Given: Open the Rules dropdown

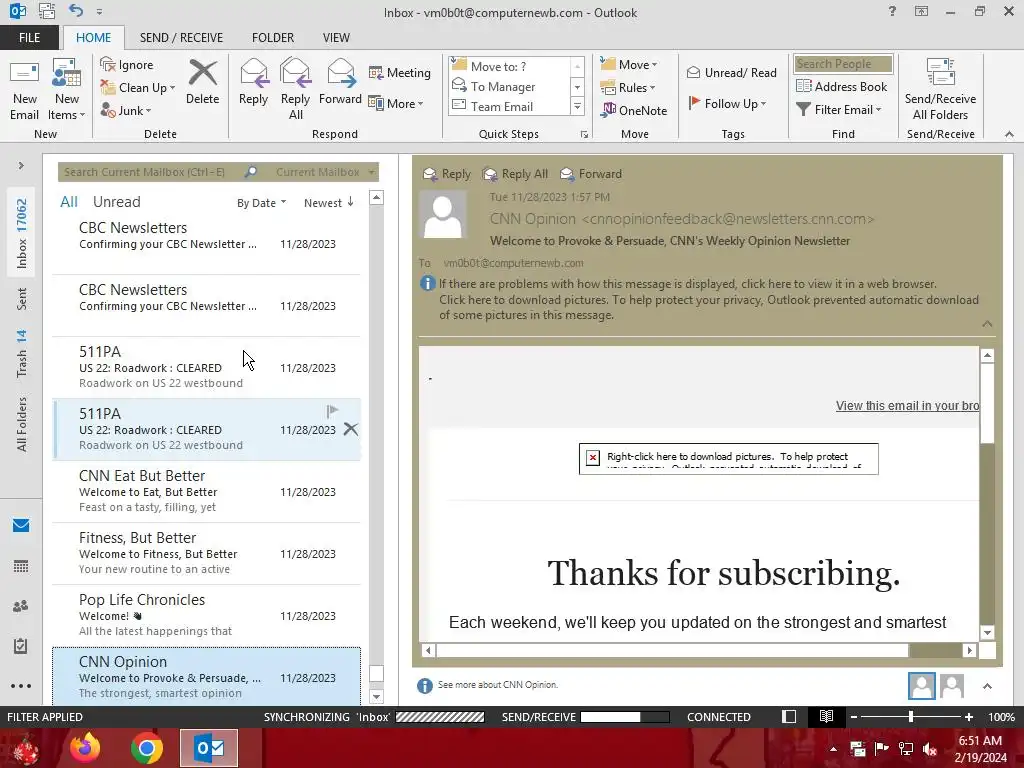Looking at the screenshot, I should tap(628, 88).
